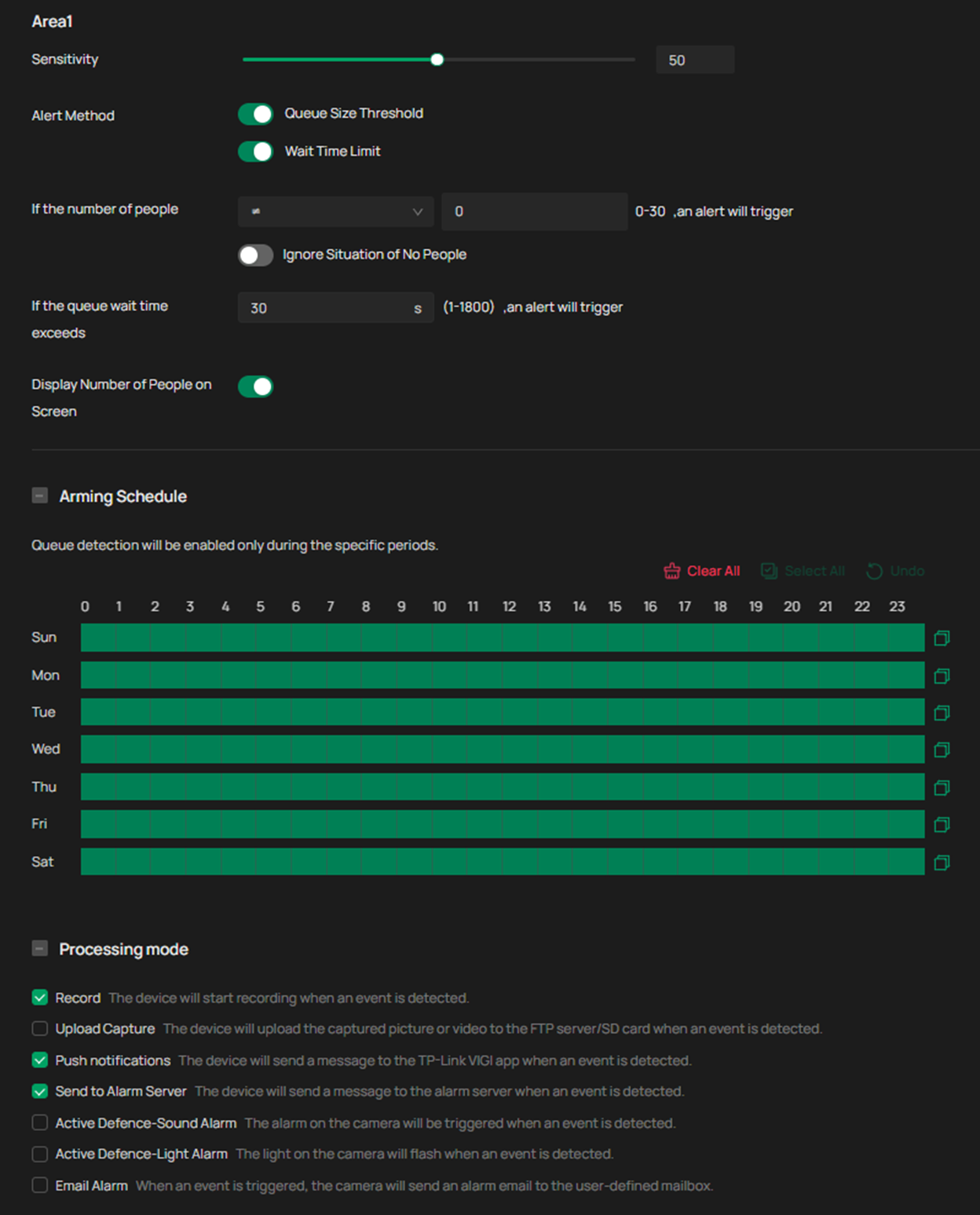Click the queue wait time field showing 30

click(x=335, y=308)
